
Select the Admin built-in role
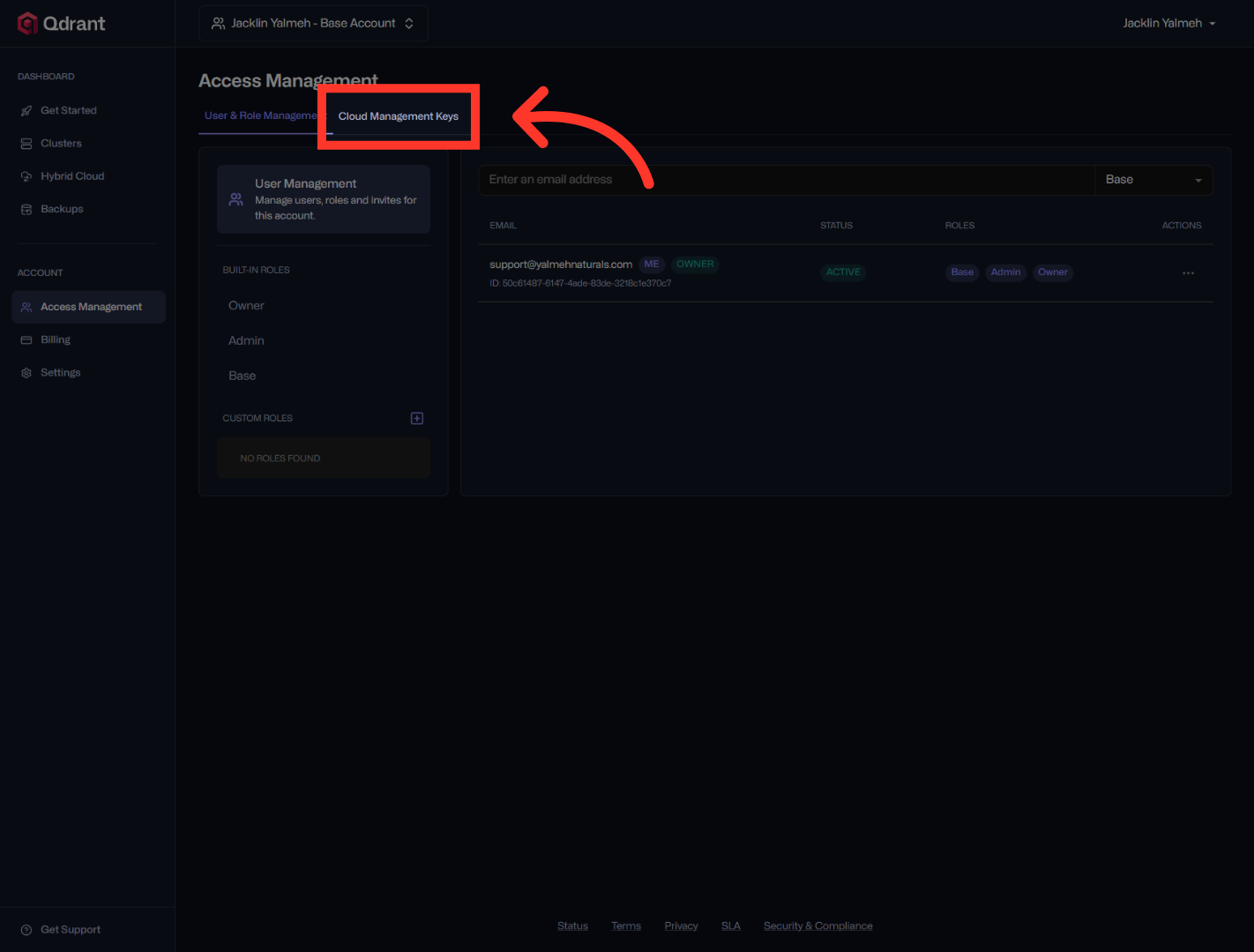(246, 341)
